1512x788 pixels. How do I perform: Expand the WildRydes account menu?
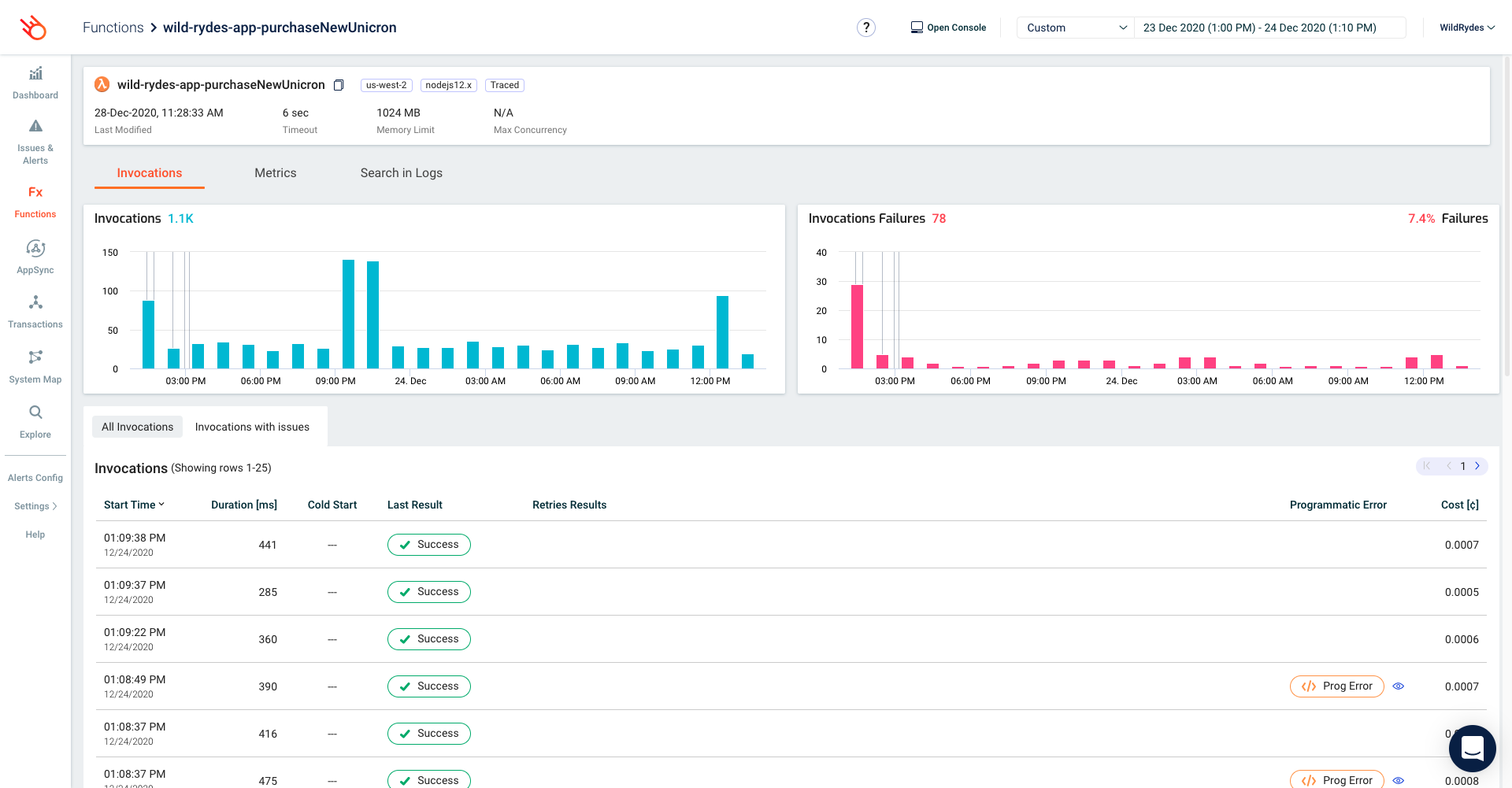[1466, 28]
